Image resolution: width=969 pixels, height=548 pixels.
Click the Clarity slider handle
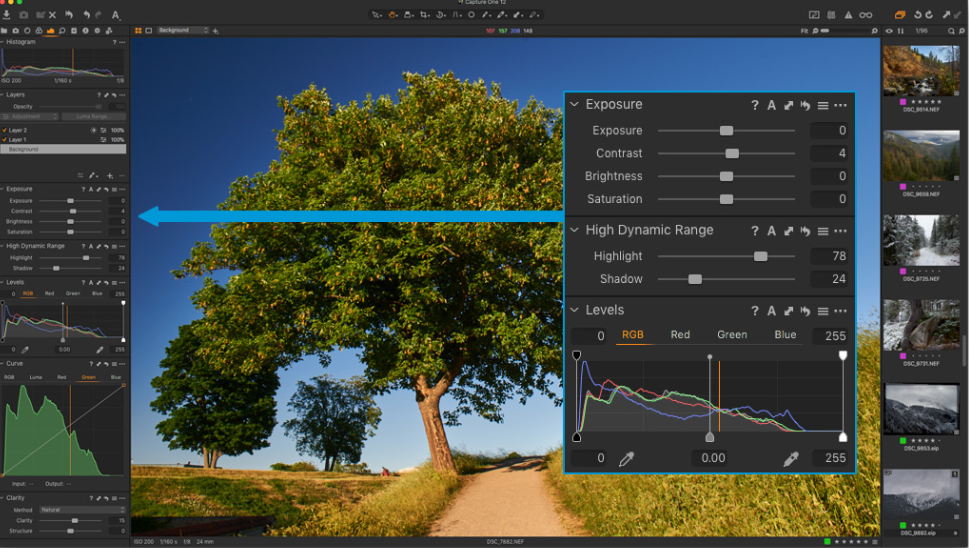(x=75, y=520)
